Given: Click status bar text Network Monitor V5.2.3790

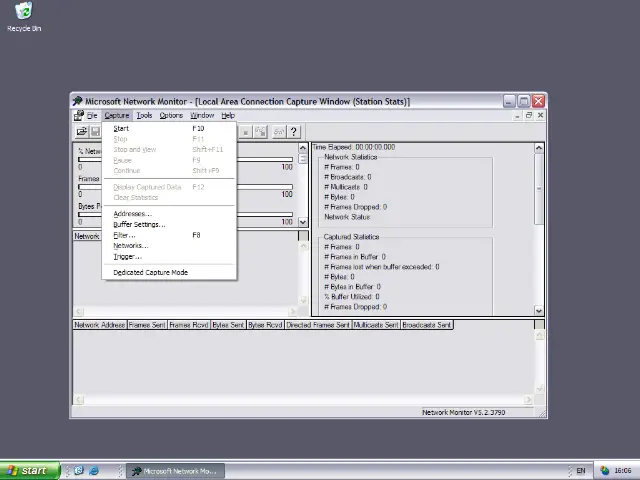Looking at the screenshot, I should (x=464, y=412).
